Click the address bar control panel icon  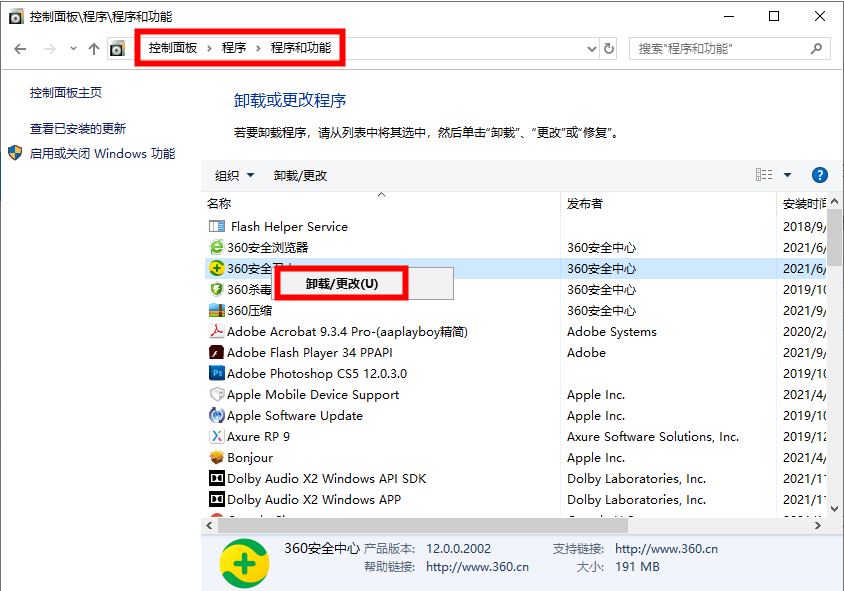click(x=117, y=49)
